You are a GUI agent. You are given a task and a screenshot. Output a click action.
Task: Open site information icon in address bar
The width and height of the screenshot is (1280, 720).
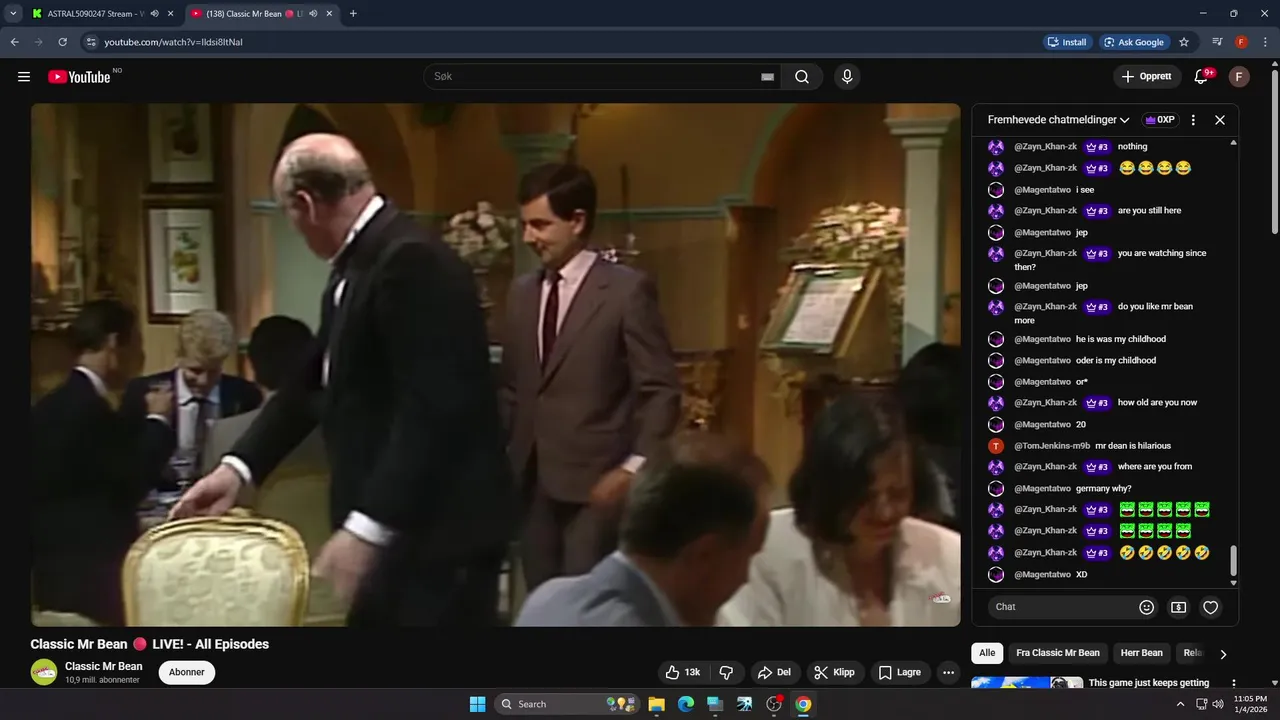(91, 42)
